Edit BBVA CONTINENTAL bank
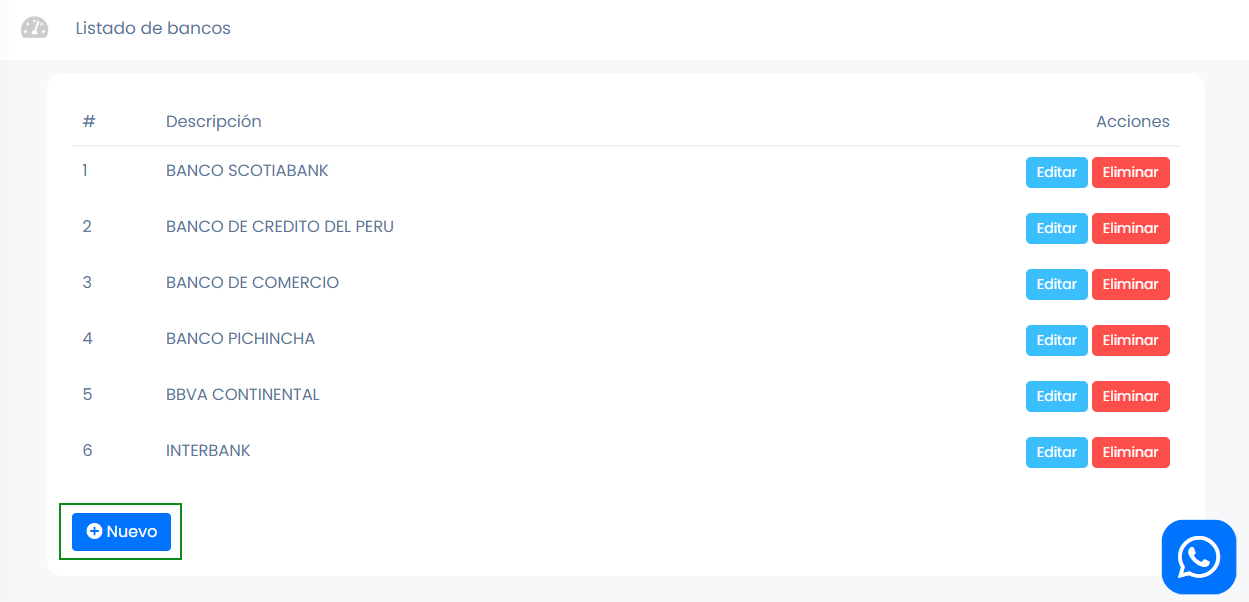1249x602 pixels. point(1056,396)
